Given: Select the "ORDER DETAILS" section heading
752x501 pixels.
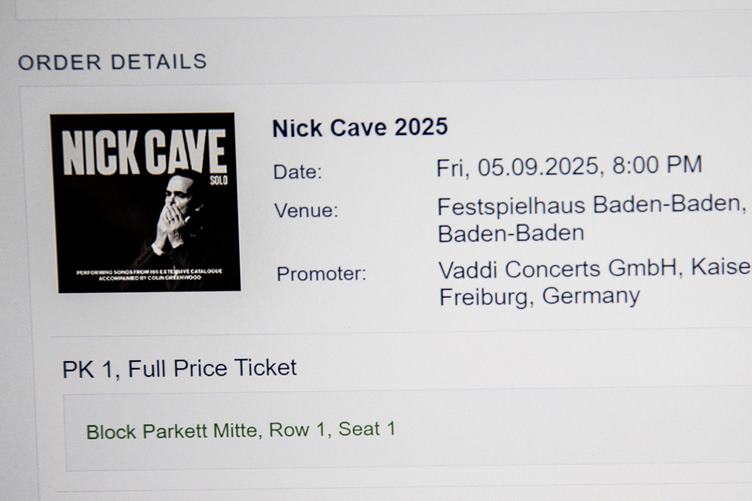Looking at the screenshot, I should pyautogui.click(x=112, y=62).
